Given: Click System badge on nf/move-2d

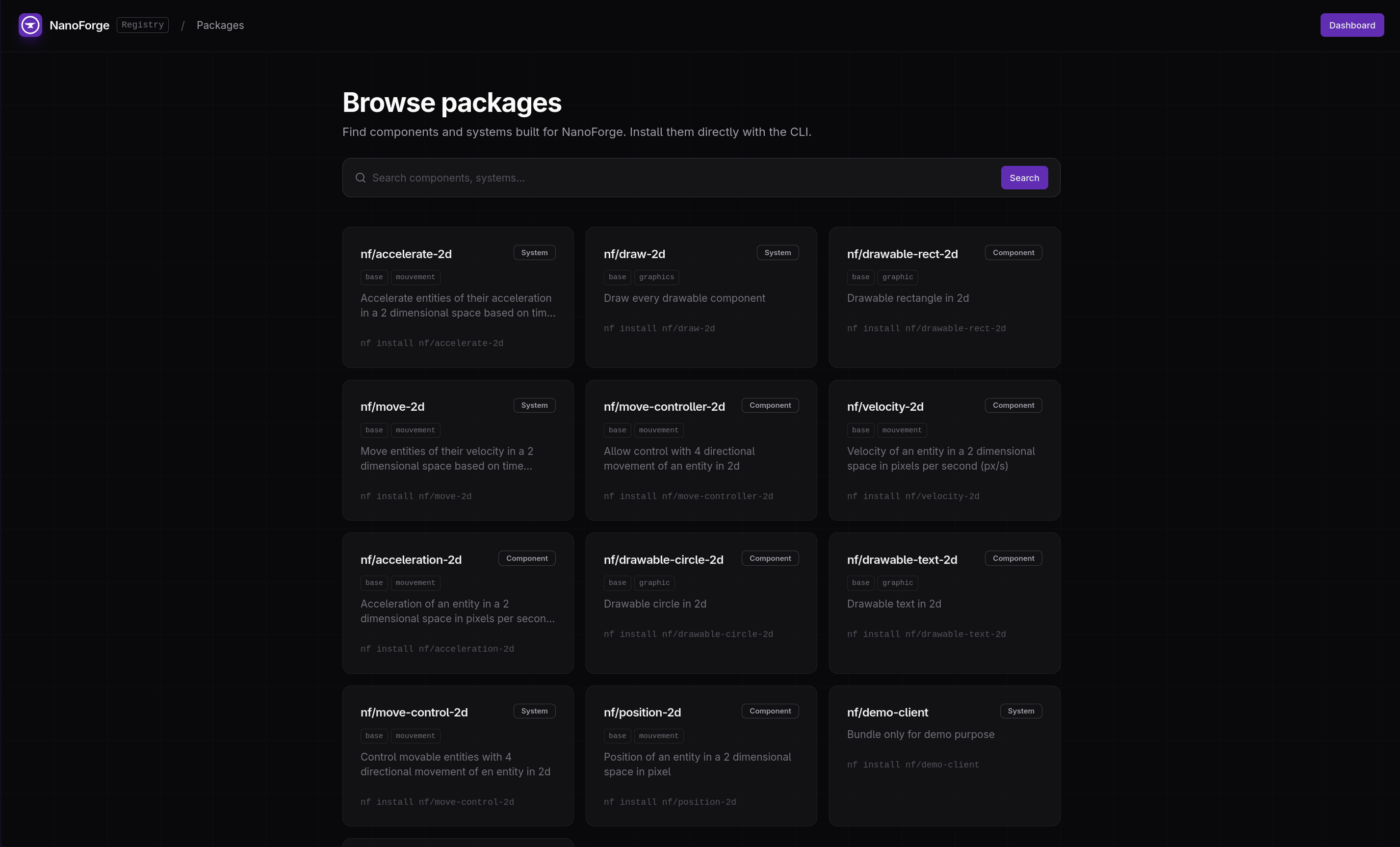Looking at the screenshot, I should pos(534,405).
